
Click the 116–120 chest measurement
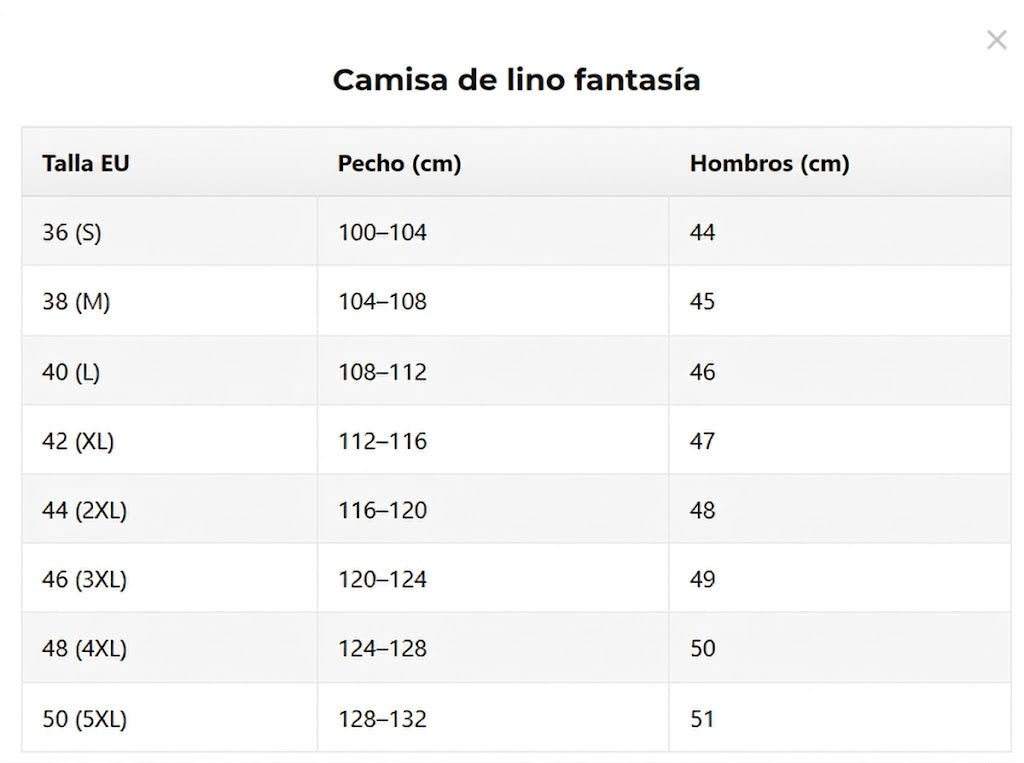point(382,510)
